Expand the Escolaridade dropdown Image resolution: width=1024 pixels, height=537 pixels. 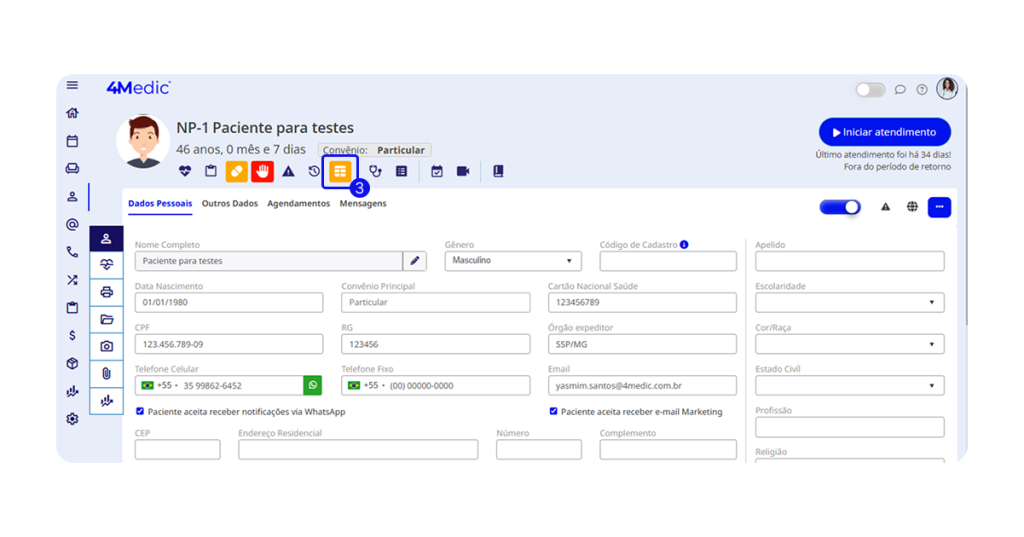[849, 303]
